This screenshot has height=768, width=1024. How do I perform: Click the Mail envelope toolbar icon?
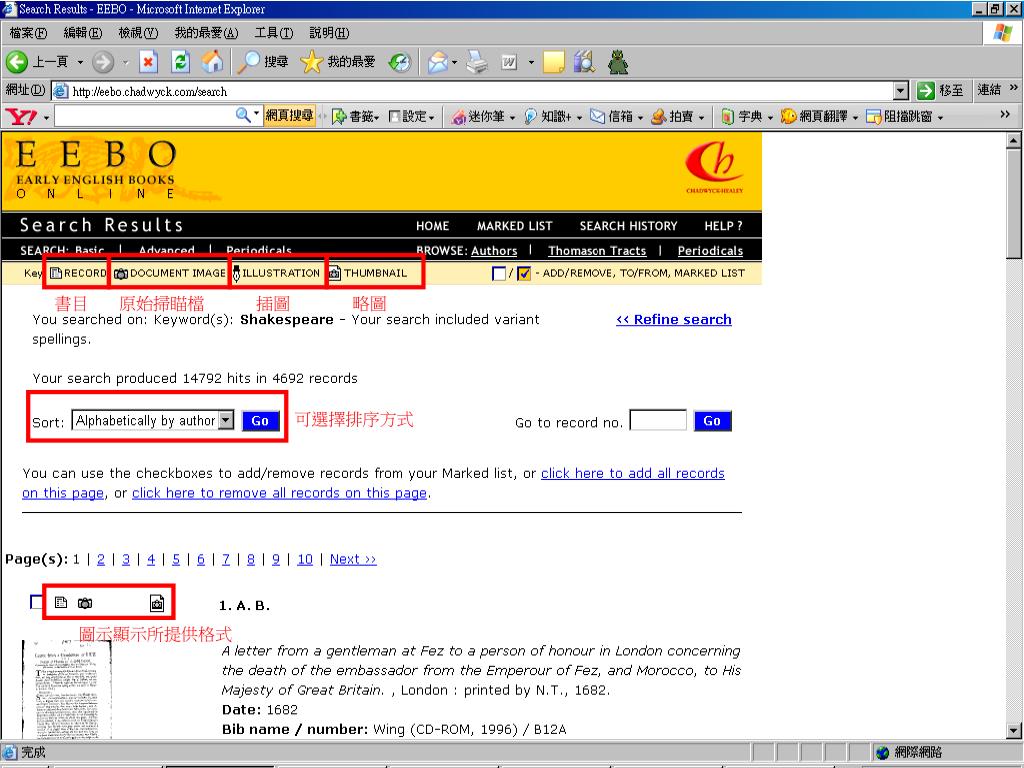coord(438,62)
